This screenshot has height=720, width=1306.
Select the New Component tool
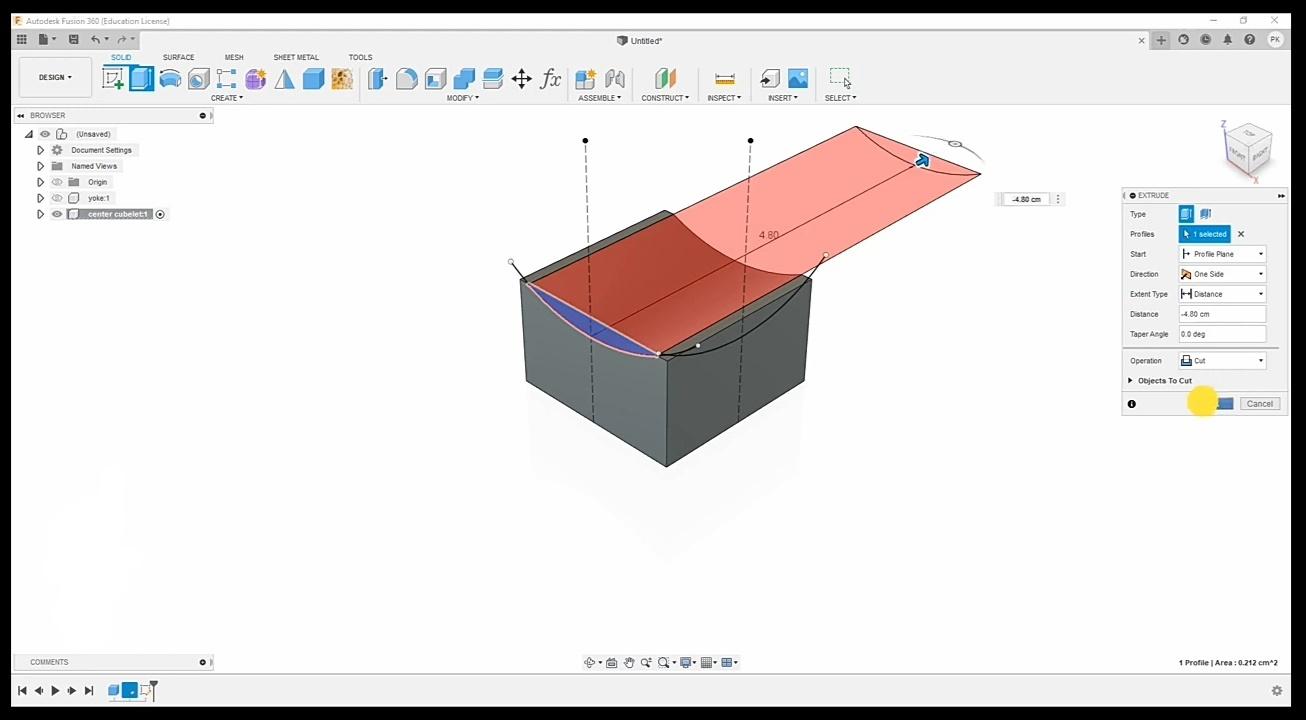click(586, 79)
